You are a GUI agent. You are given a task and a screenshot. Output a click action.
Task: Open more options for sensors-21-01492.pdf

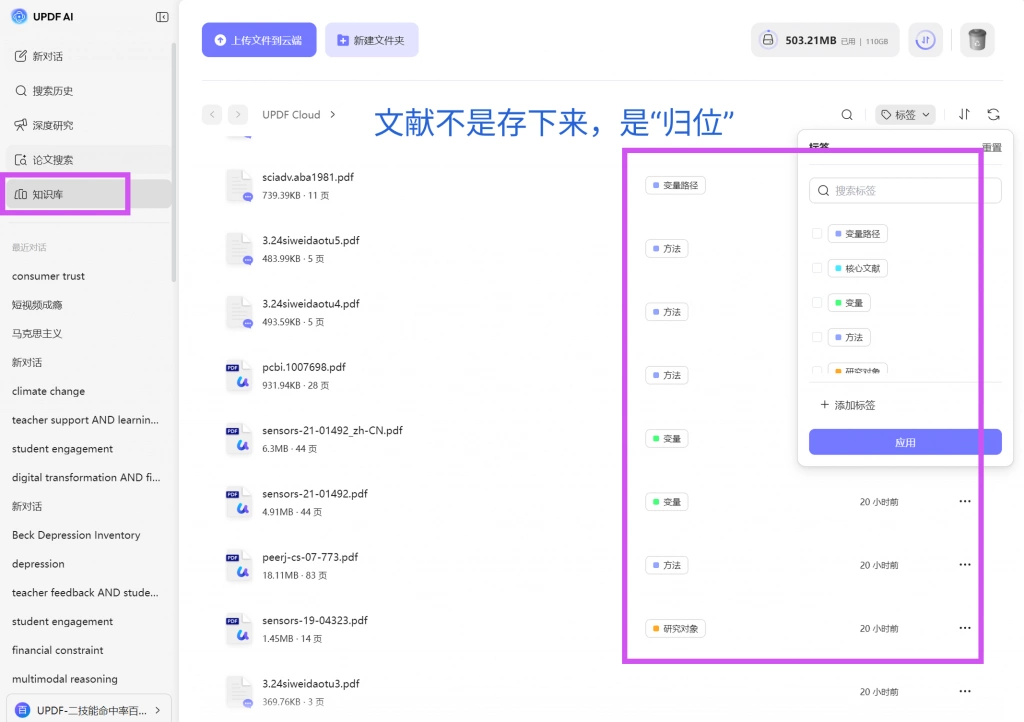pos(965,501)
